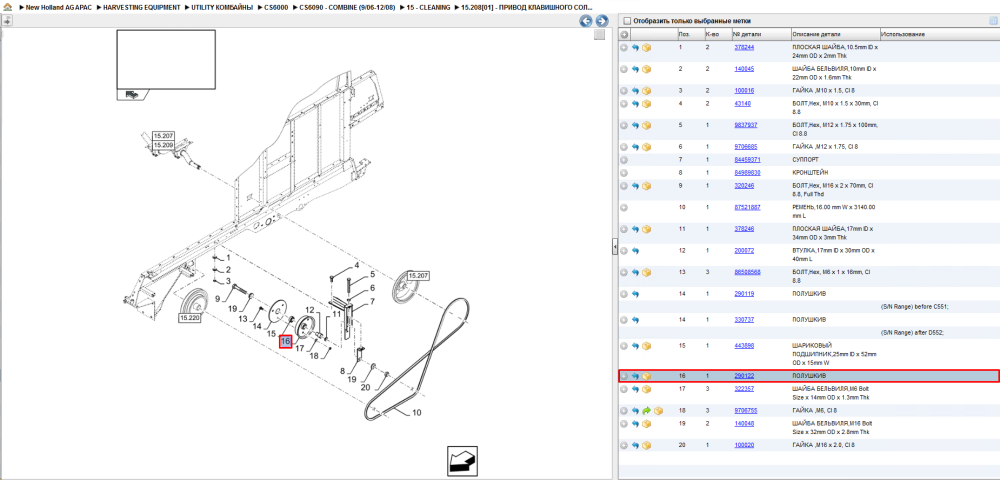Select callout 16 in the diagram

pos(286,342)
